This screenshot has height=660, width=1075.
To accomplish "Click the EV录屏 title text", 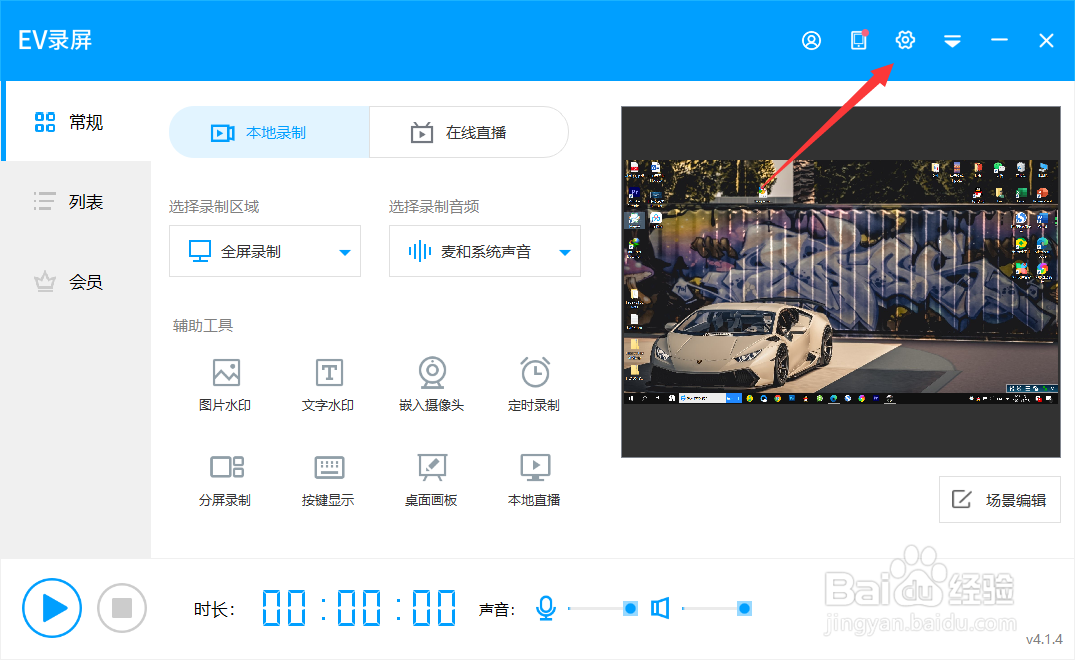I will point(55,40).
